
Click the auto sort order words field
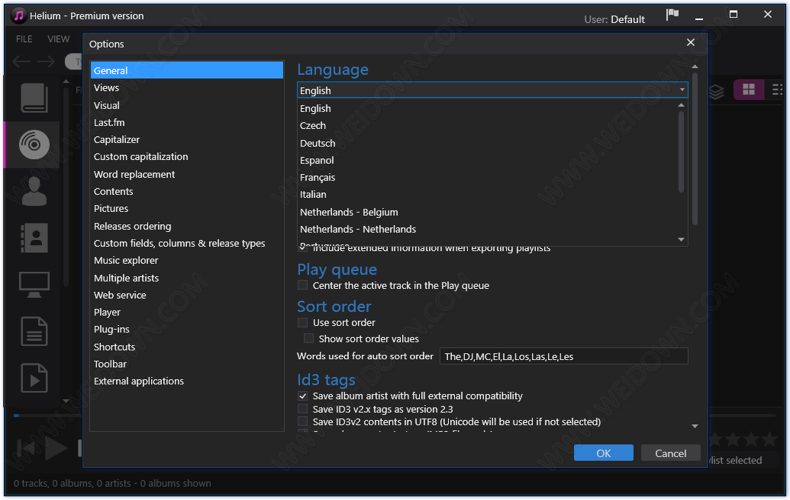564,356
